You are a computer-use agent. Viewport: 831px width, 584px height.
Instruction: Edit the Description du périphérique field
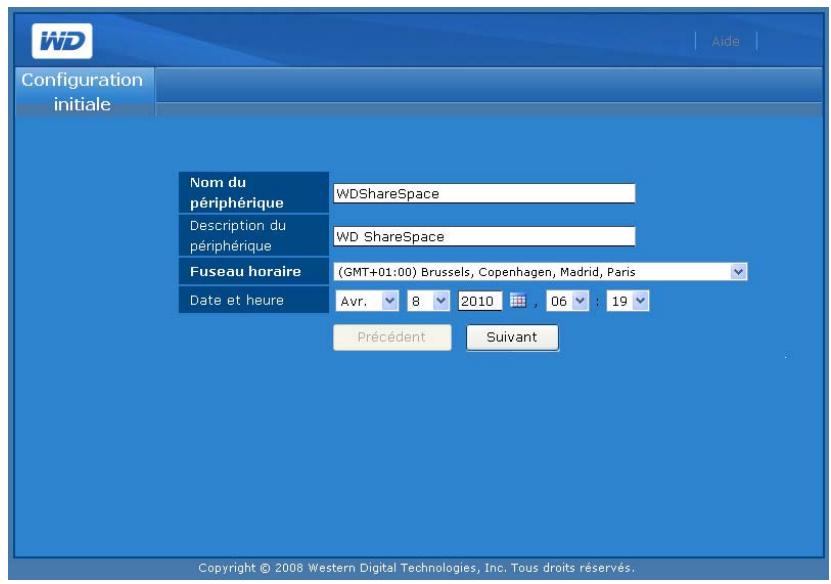484,236
